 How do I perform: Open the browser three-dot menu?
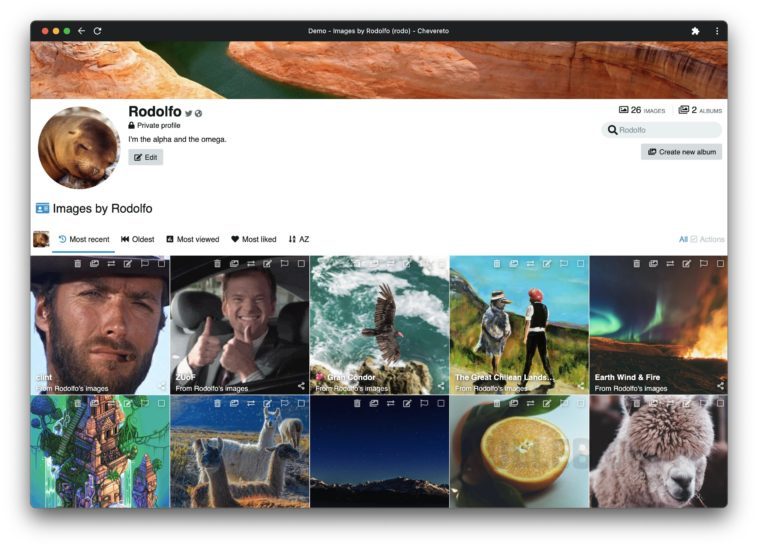click(717, 31)
